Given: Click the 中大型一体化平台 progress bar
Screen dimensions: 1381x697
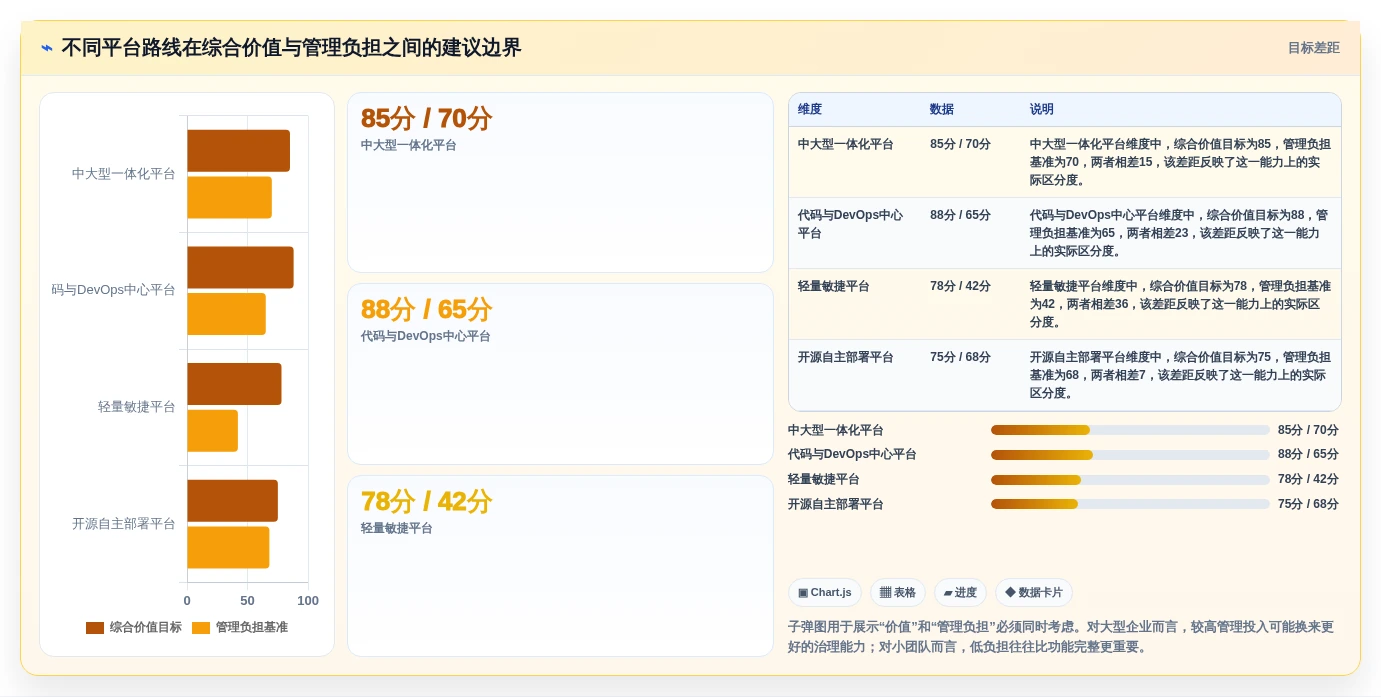Looking at the screenshot, I should (1130, 430).
